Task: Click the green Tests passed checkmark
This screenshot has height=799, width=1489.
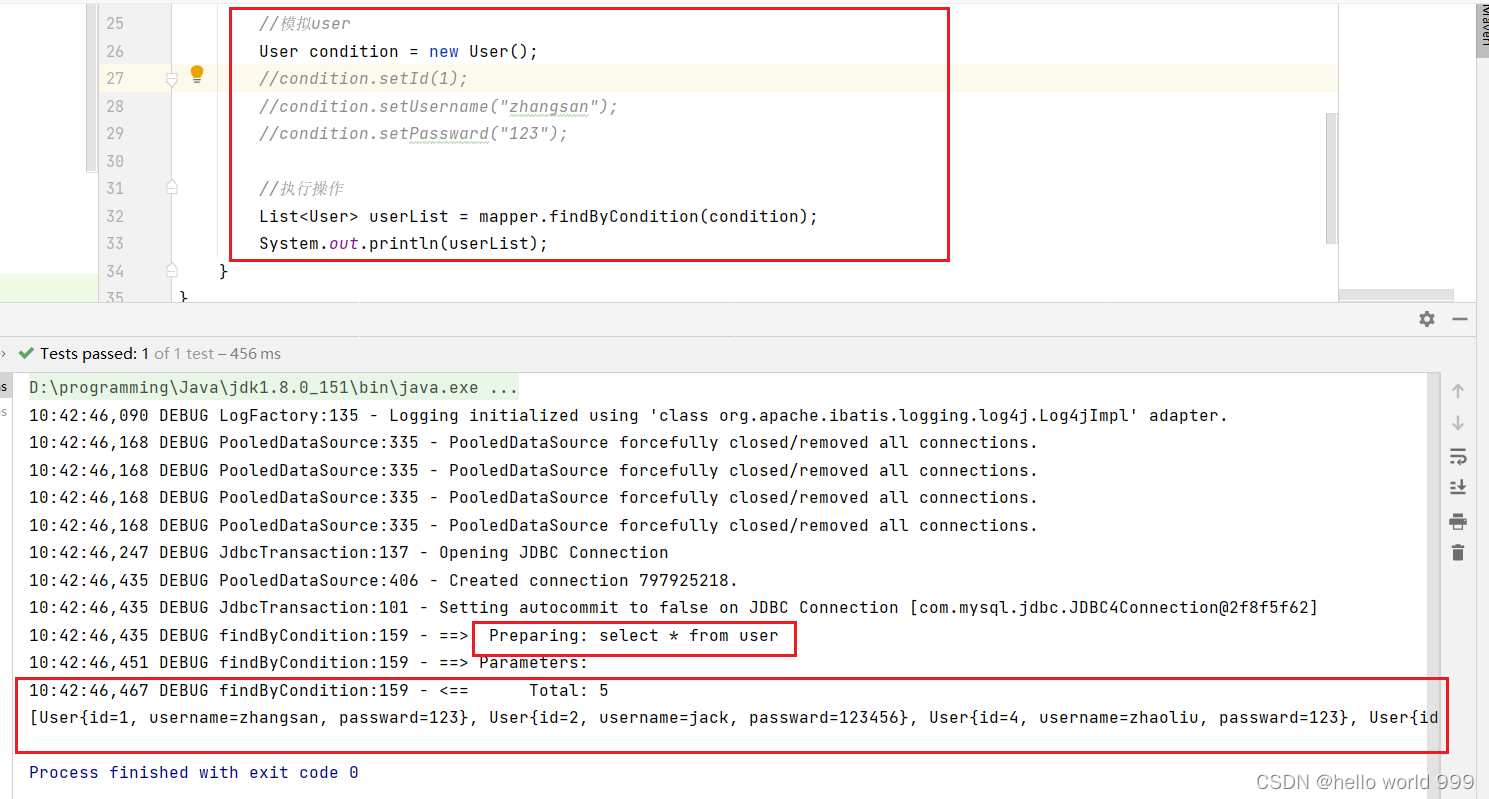Action: (27, 353)
